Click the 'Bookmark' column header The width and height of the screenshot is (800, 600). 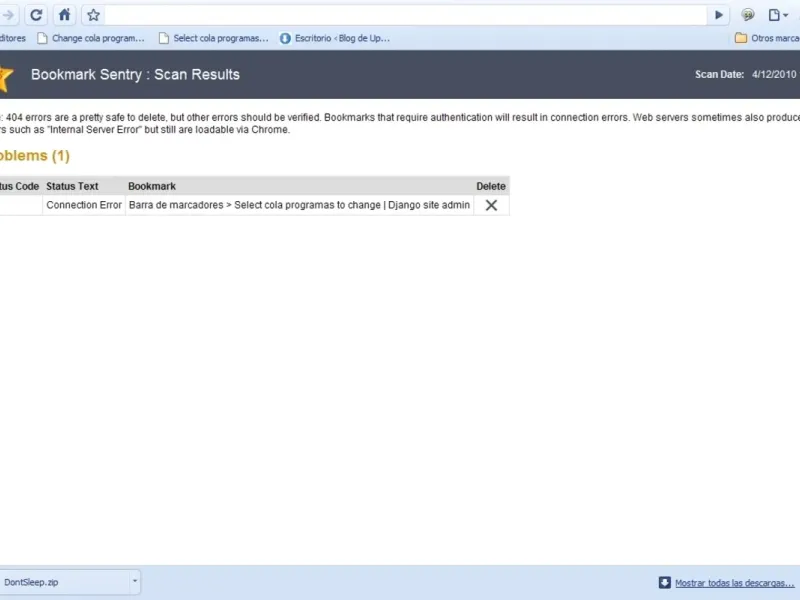pyautogui.click(x=152, y=186)
